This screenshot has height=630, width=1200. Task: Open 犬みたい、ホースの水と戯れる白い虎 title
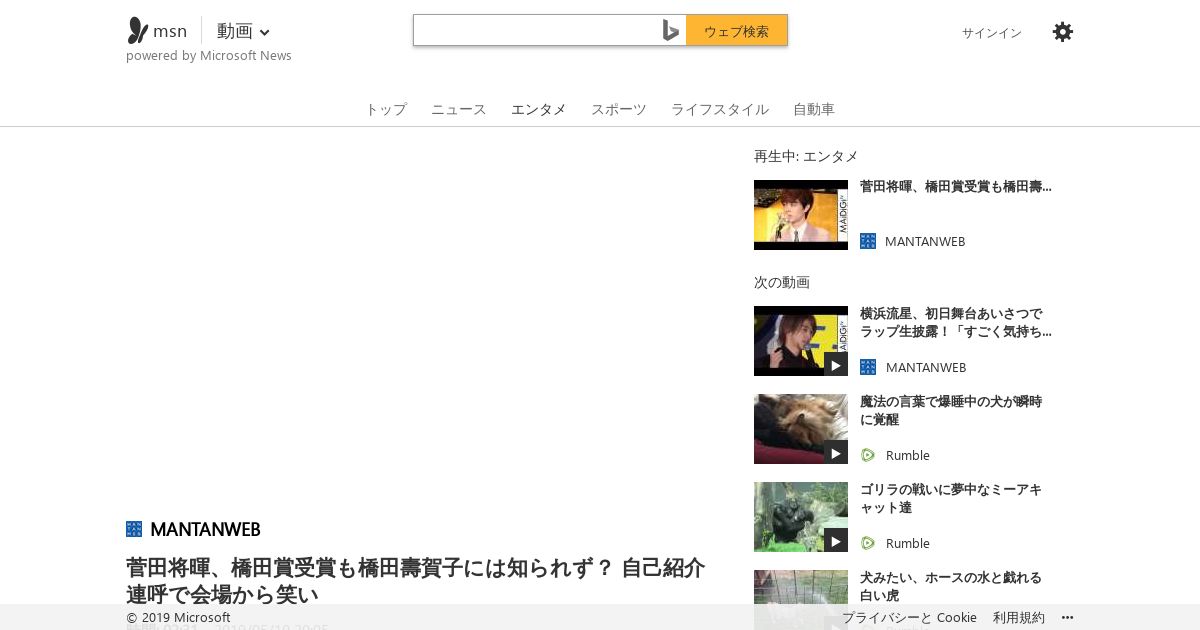(x=951, y=586)
